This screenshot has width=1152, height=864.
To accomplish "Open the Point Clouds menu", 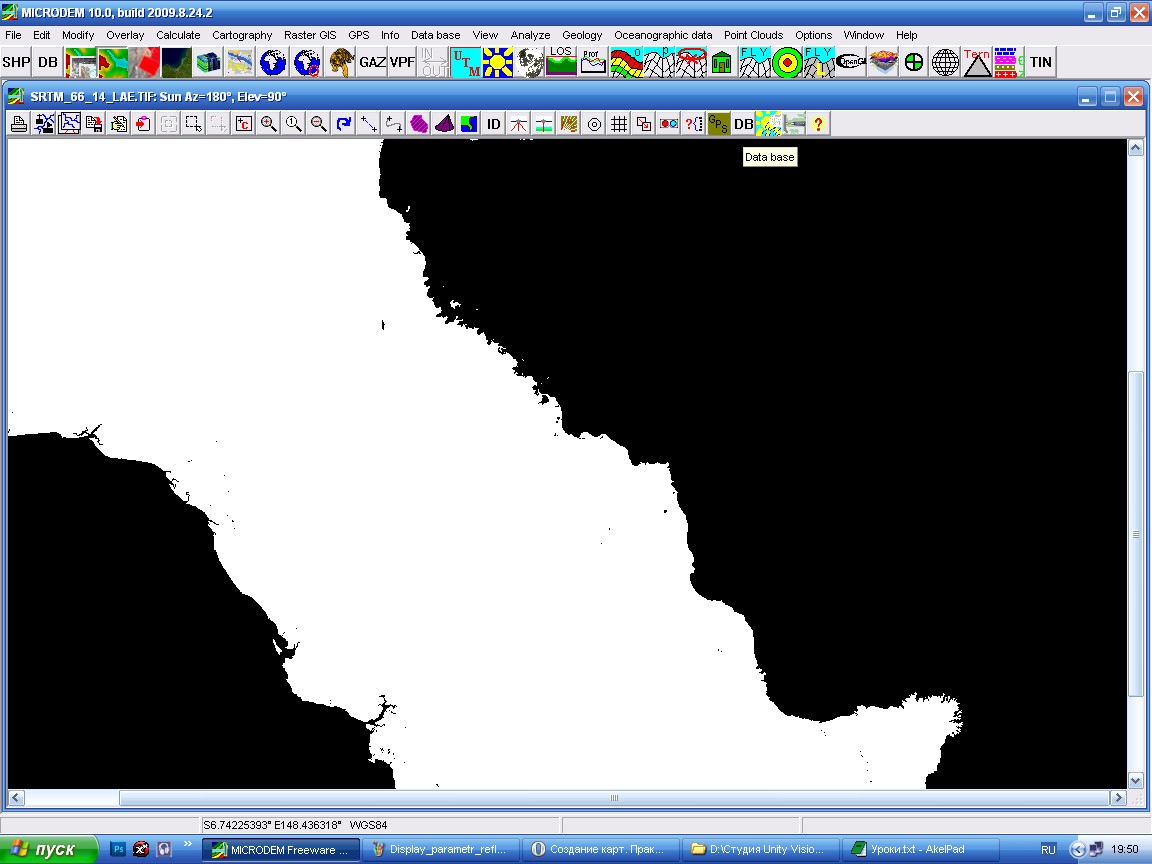I will pos(753,35).
